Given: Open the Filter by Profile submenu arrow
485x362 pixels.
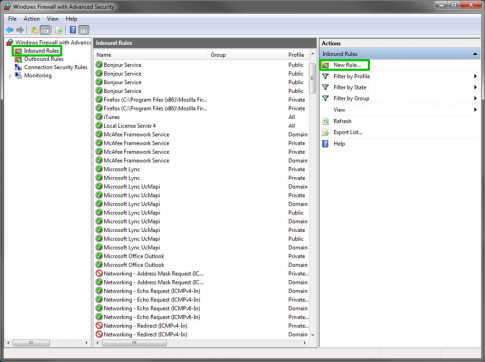Looking at the screenshot, I should tap(475, 76).
